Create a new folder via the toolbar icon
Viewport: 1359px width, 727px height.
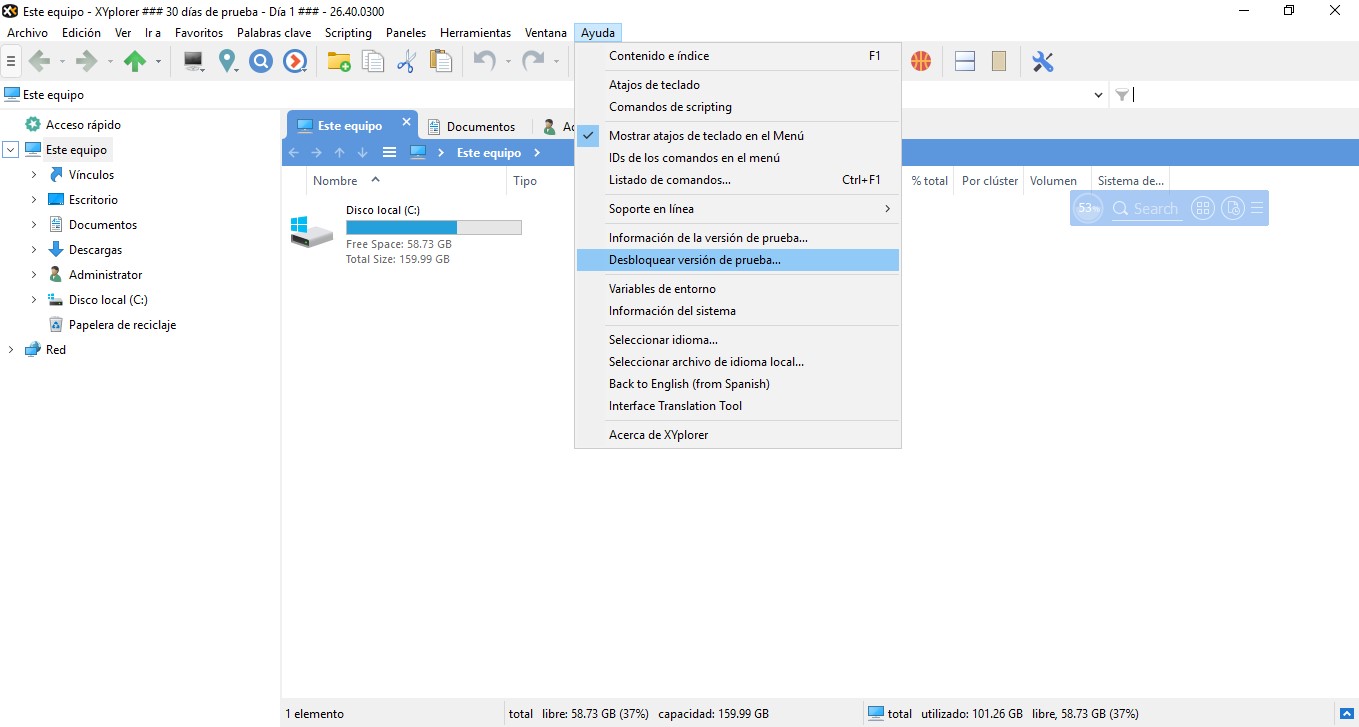[x=338, y=61]
